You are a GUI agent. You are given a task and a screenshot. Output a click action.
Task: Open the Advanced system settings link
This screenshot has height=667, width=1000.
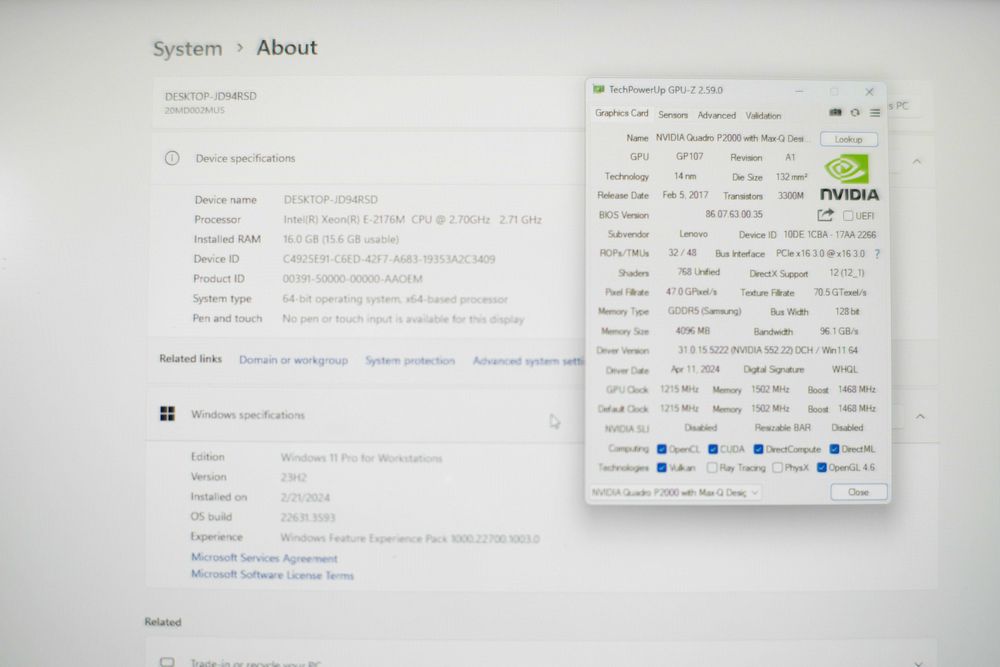pos(527,361)
